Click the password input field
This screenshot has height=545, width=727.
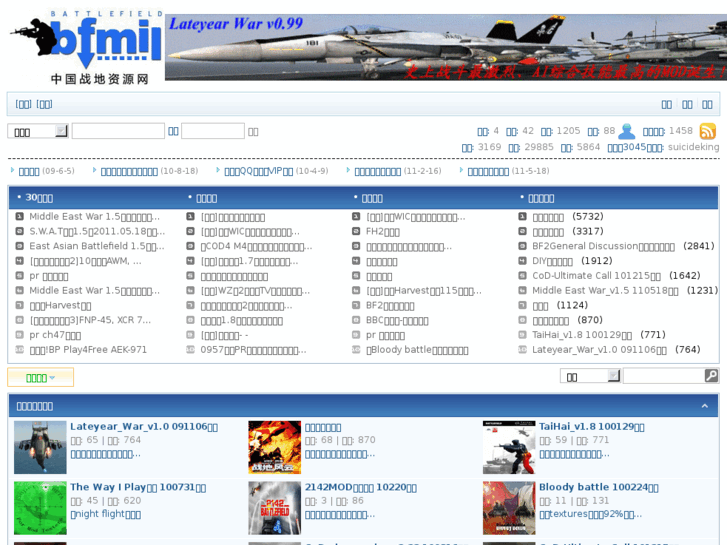(213, 131)
